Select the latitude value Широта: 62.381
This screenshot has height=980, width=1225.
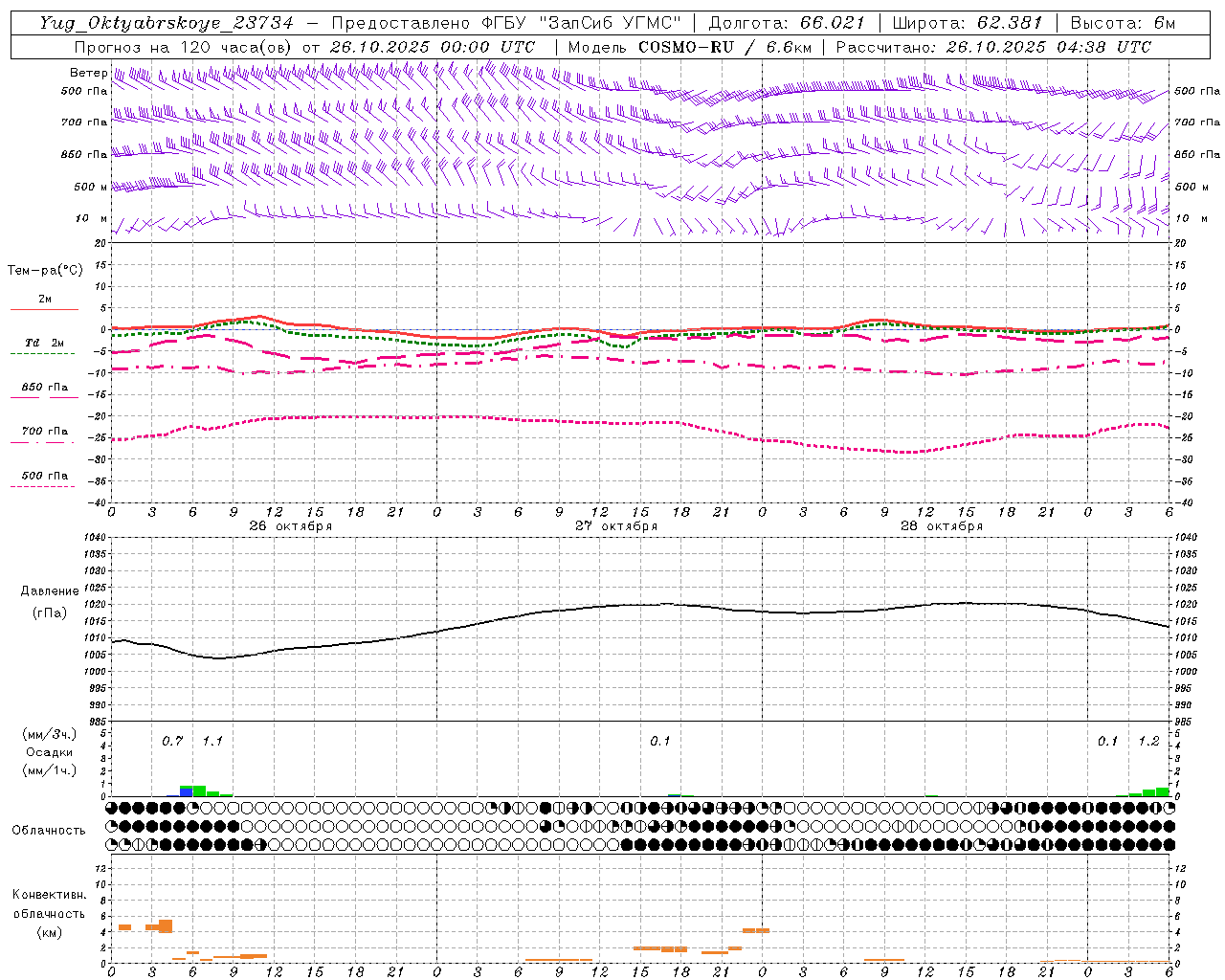967,23
